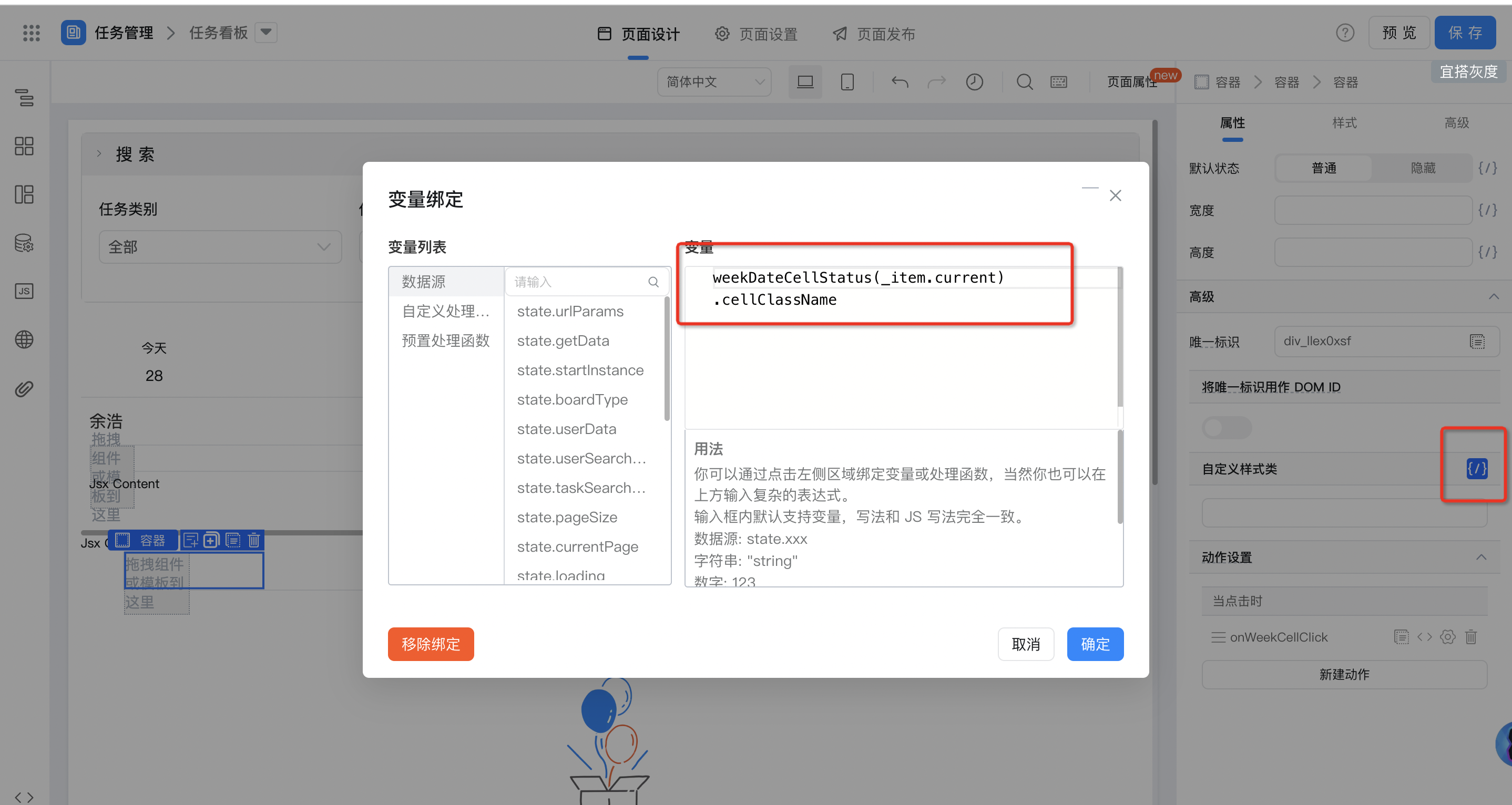Choose state.urlParams variable
The width and height of the screenshot is (1512, 805).
tap(570, 311)
